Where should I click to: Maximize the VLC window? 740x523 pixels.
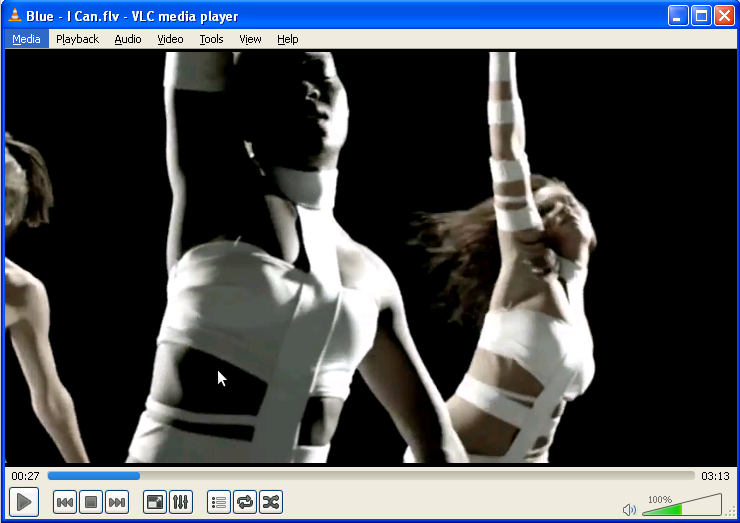pos(701,16)
